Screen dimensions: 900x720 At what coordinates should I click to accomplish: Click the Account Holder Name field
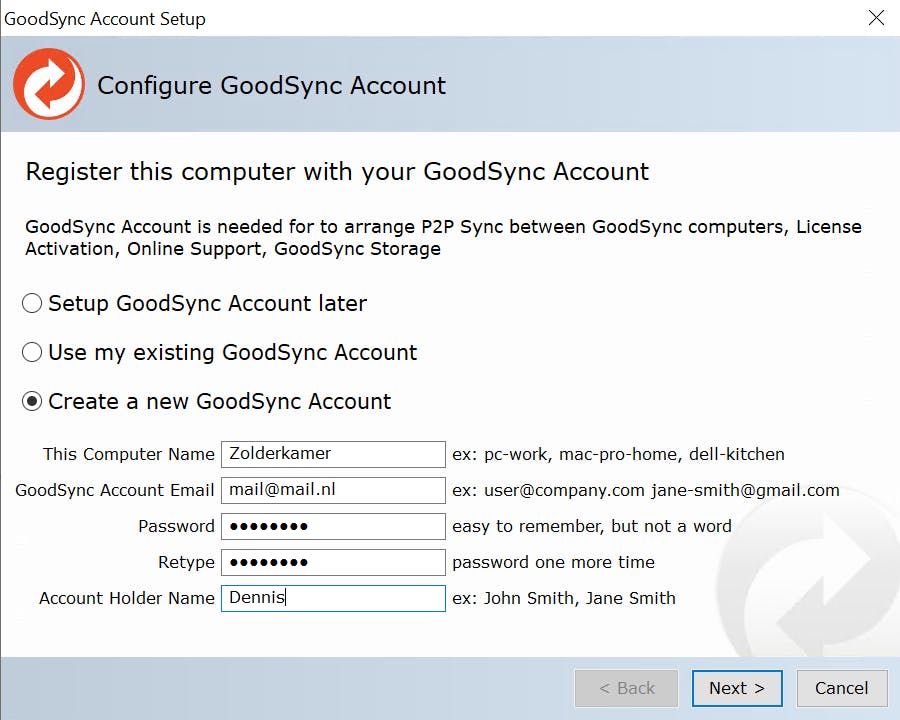pos(332,598)
